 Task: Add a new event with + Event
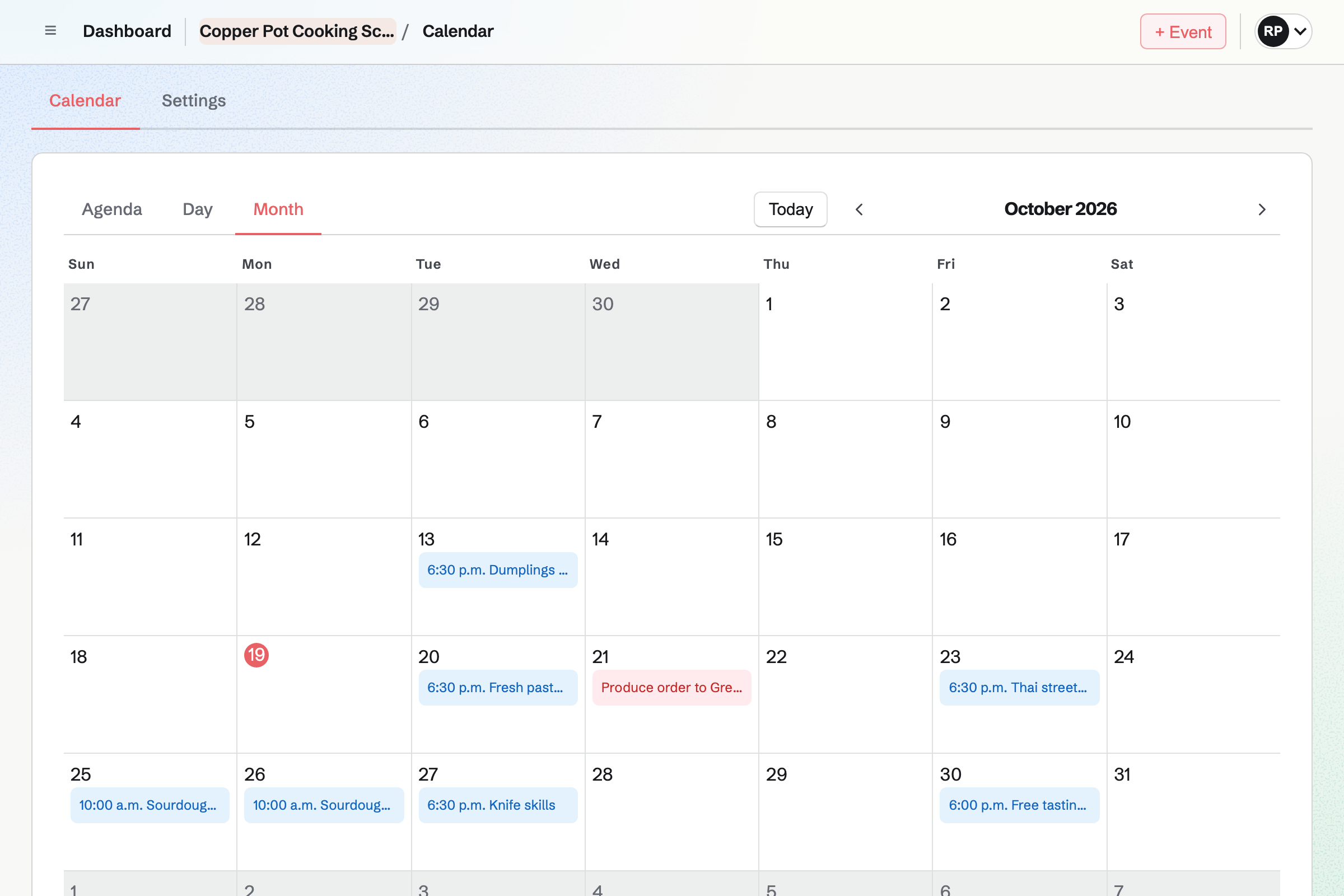click(1183, 31)
